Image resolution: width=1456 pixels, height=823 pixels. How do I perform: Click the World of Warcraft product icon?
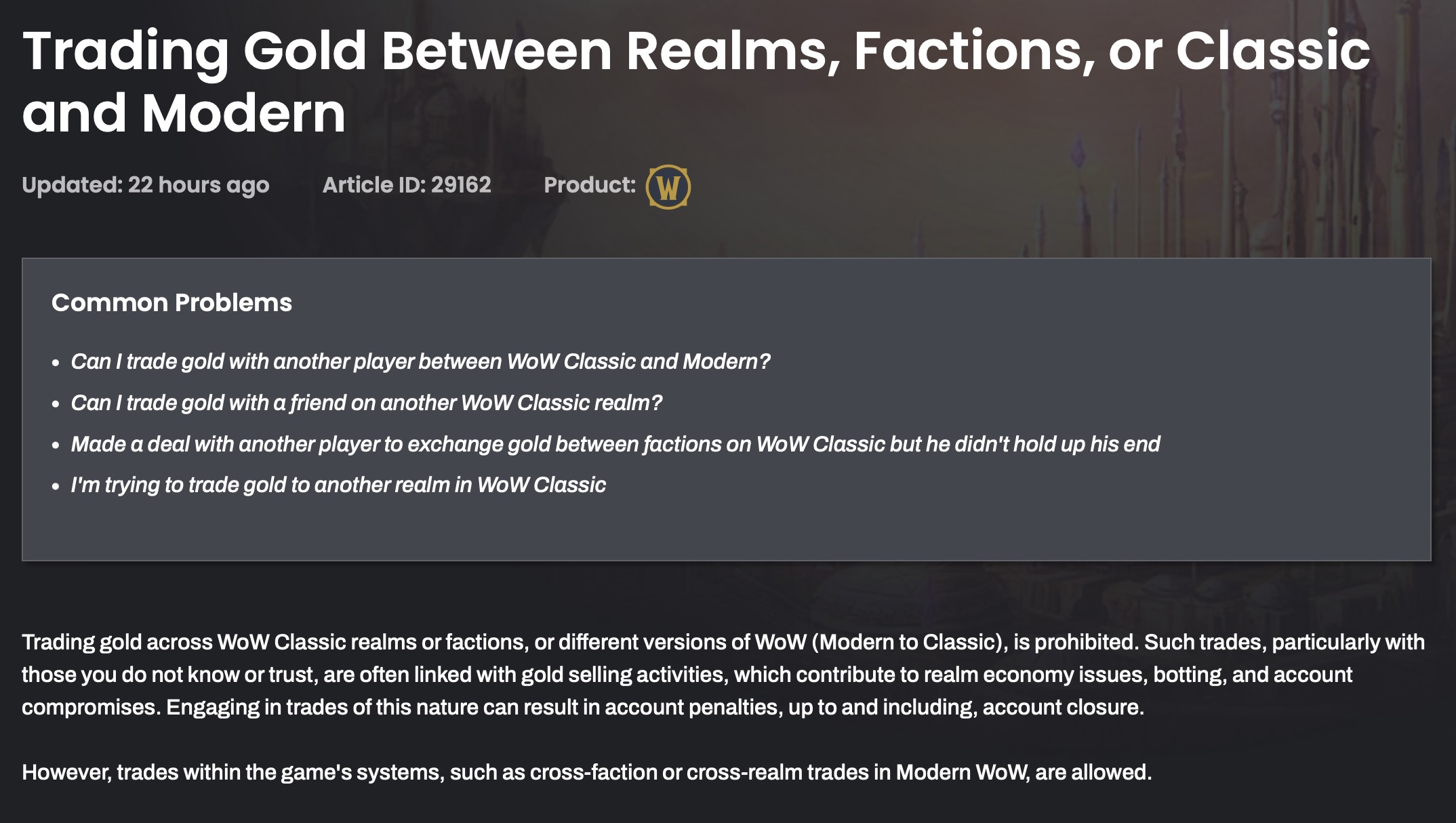668,186
